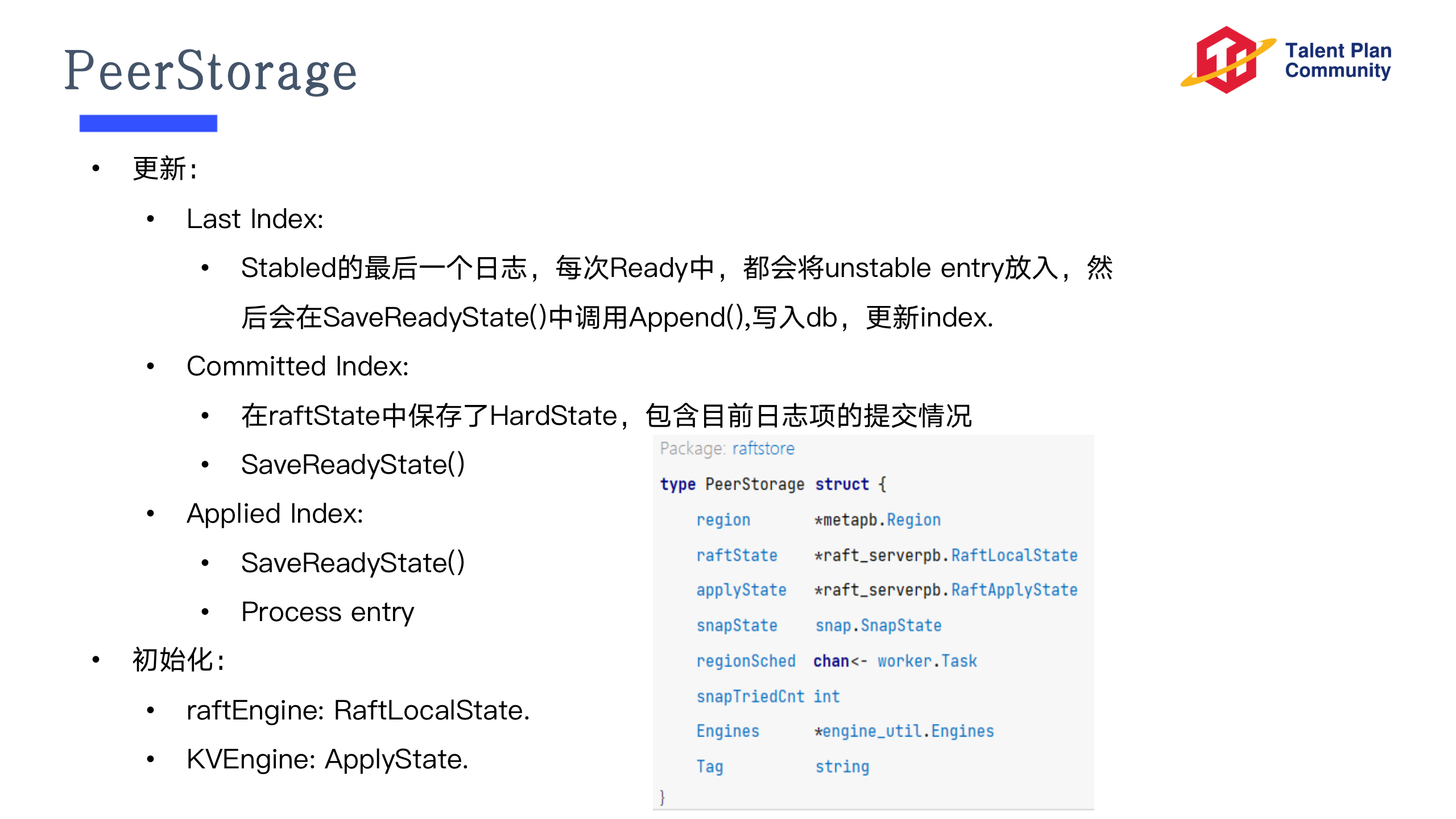Click the snapTriedCnt field name

(x=750, y=696)
